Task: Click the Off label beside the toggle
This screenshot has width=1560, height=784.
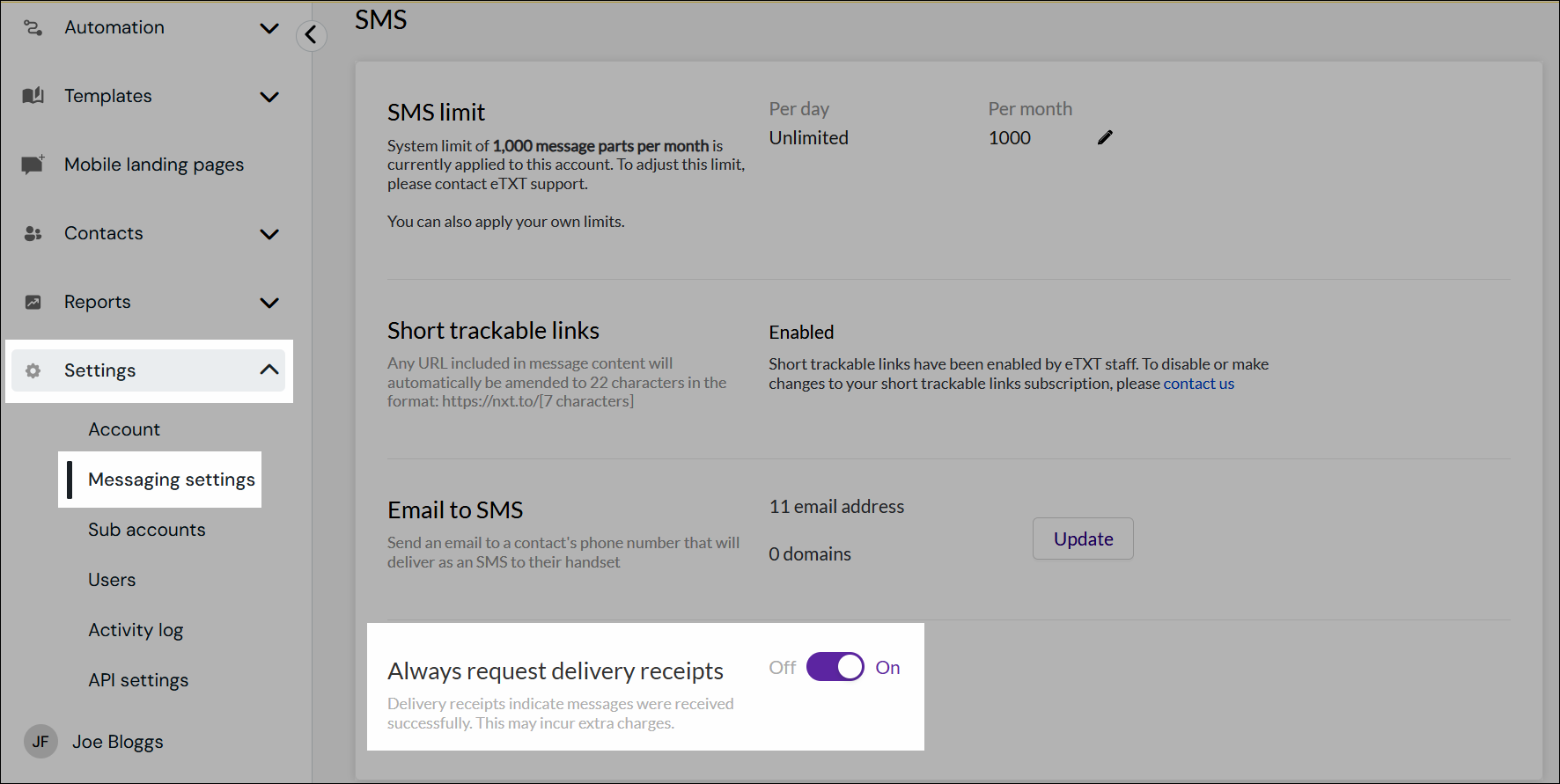Action: pyautogui.click(x=783, y=667)
